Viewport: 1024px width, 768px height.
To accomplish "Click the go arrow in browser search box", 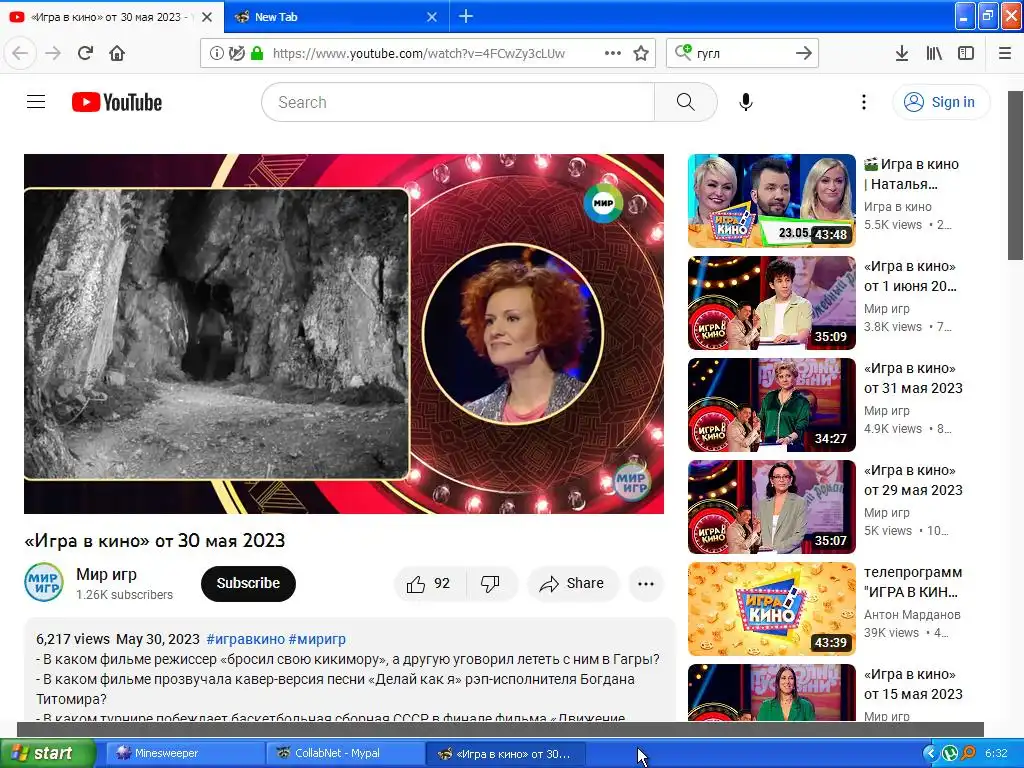I will (x=804, y=54).
